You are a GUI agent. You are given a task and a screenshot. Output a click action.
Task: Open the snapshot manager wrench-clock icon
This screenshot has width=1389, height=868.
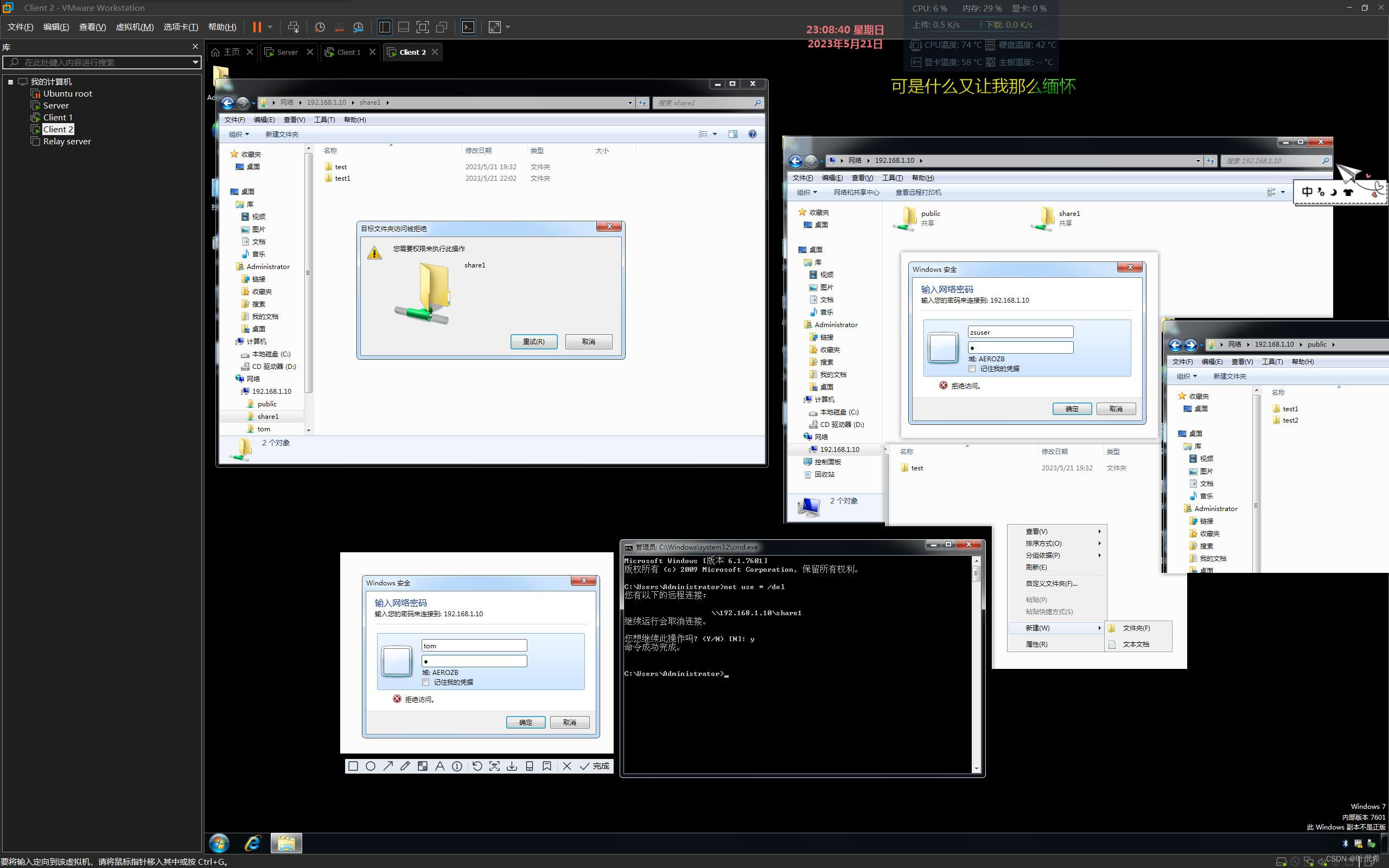coord(358,27)
